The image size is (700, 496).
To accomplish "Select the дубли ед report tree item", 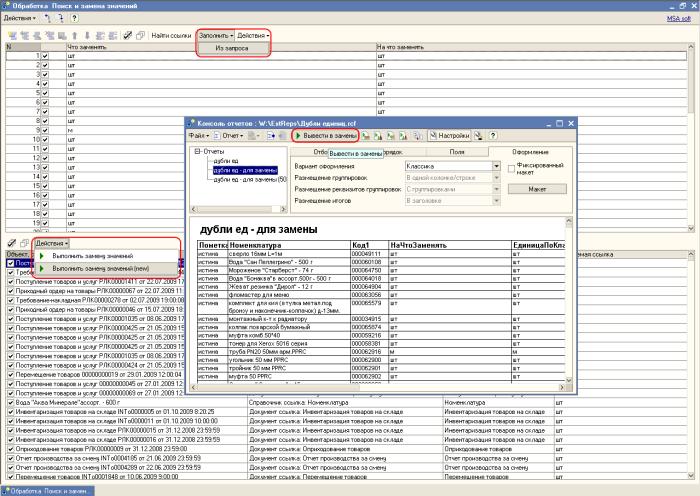I will [x=226, y=161].
